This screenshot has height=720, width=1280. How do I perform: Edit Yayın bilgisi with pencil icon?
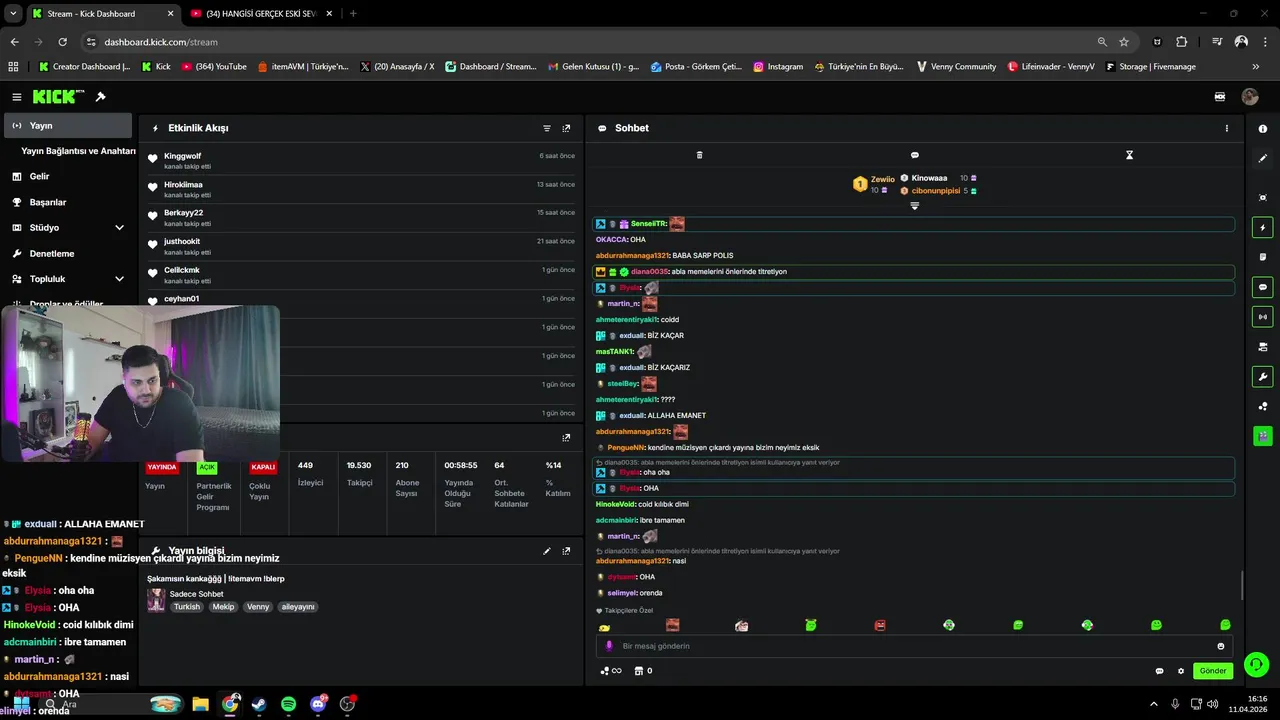[x=547, y=551]
